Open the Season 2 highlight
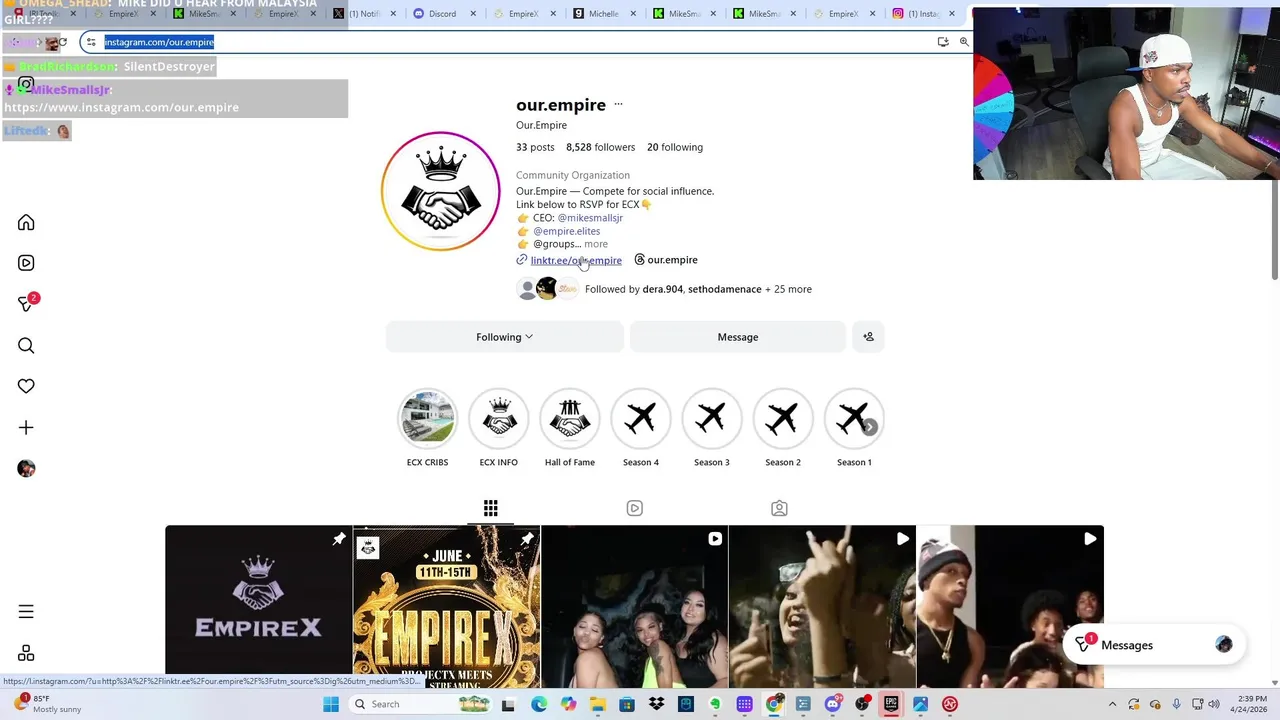 pyautogui.click(x=783, y=428)
